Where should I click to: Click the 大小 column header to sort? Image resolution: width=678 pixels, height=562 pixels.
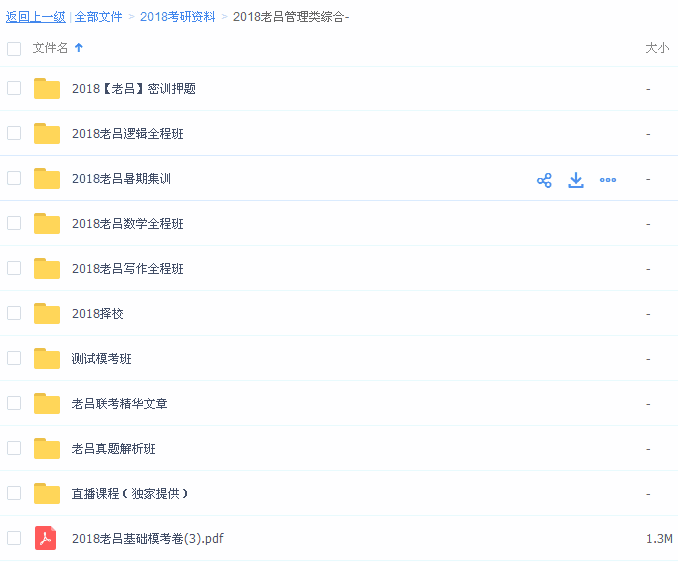pos(657,48)
